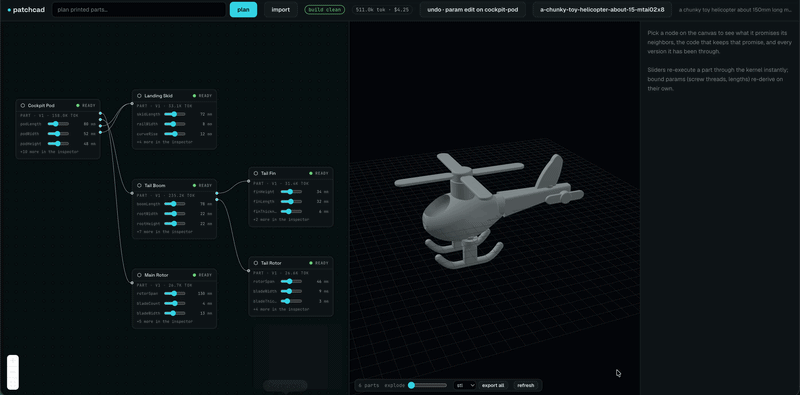The image size is (800, 395).
Task: Click the green READY dot on Main Rotor
Action: pos(194,275)
